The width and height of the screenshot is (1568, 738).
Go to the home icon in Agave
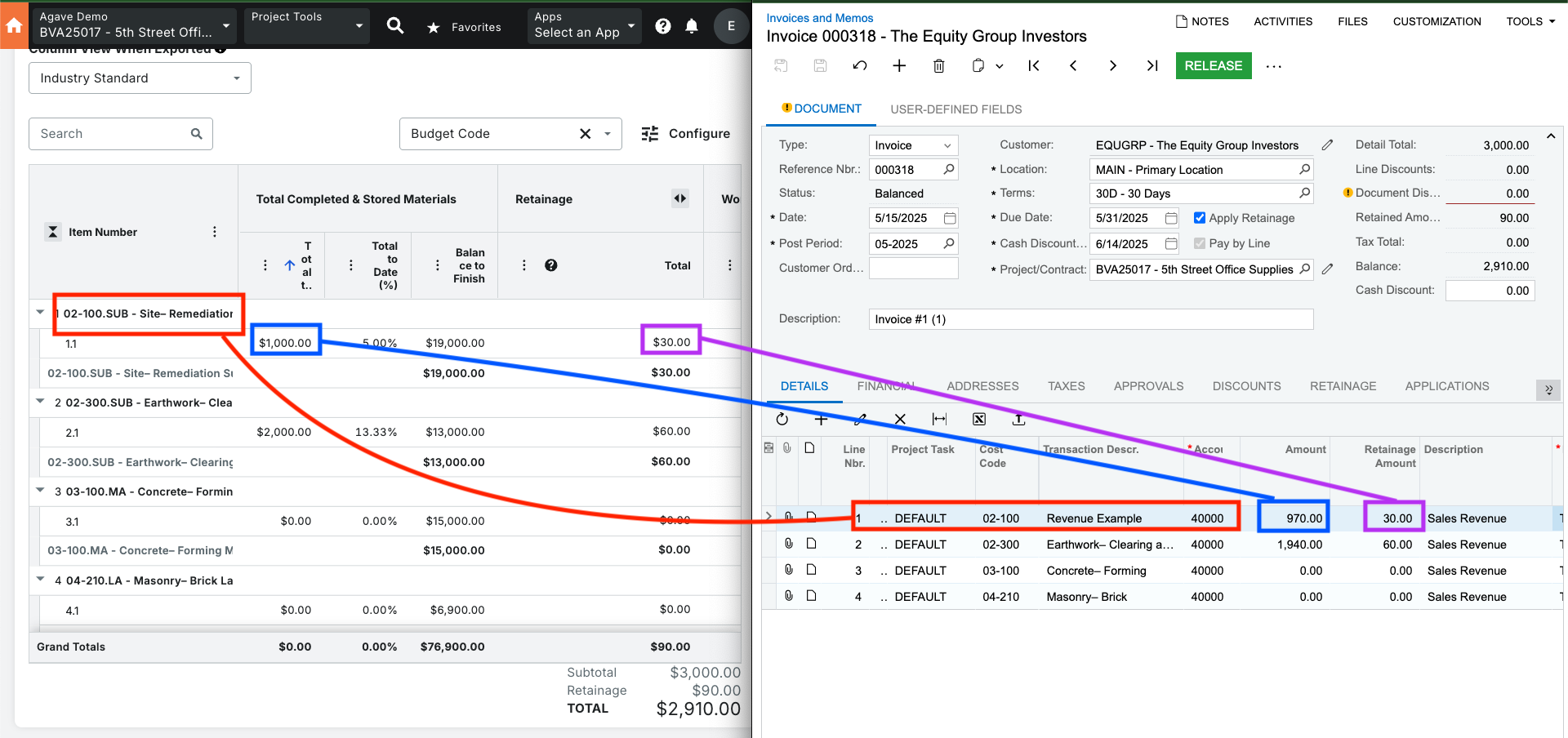click(x=14, y=25)
